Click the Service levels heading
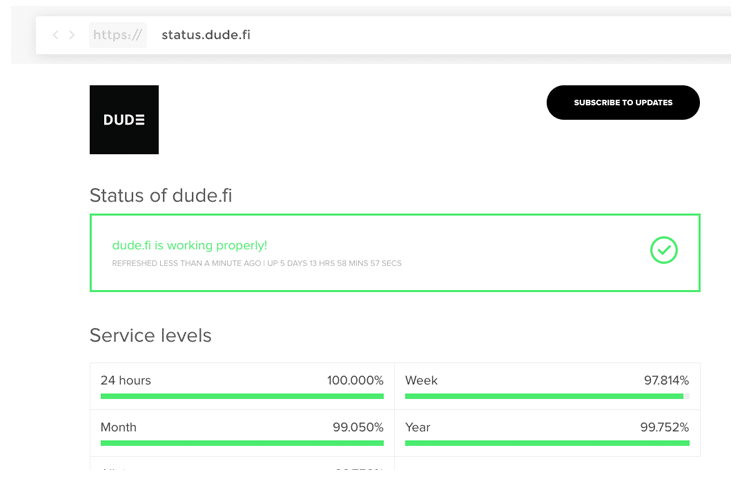Viewport: 744px width, 479px height. [150, 335]
